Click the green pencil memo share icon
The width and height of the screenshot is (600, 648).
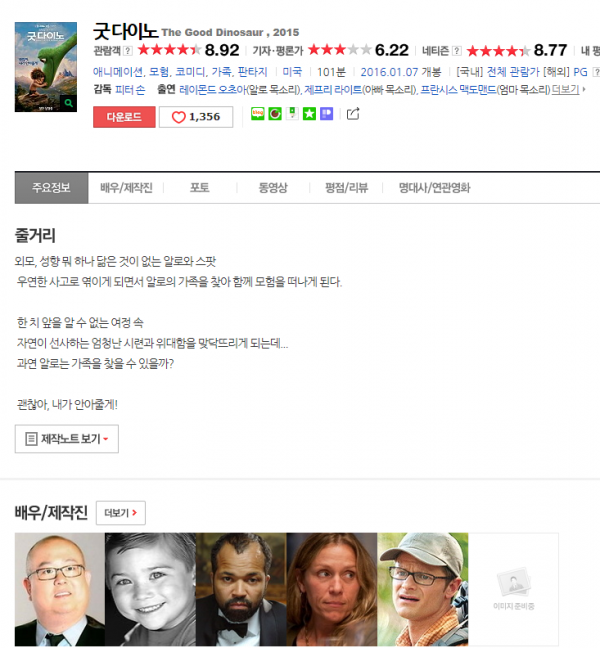[x=292, y=114]
